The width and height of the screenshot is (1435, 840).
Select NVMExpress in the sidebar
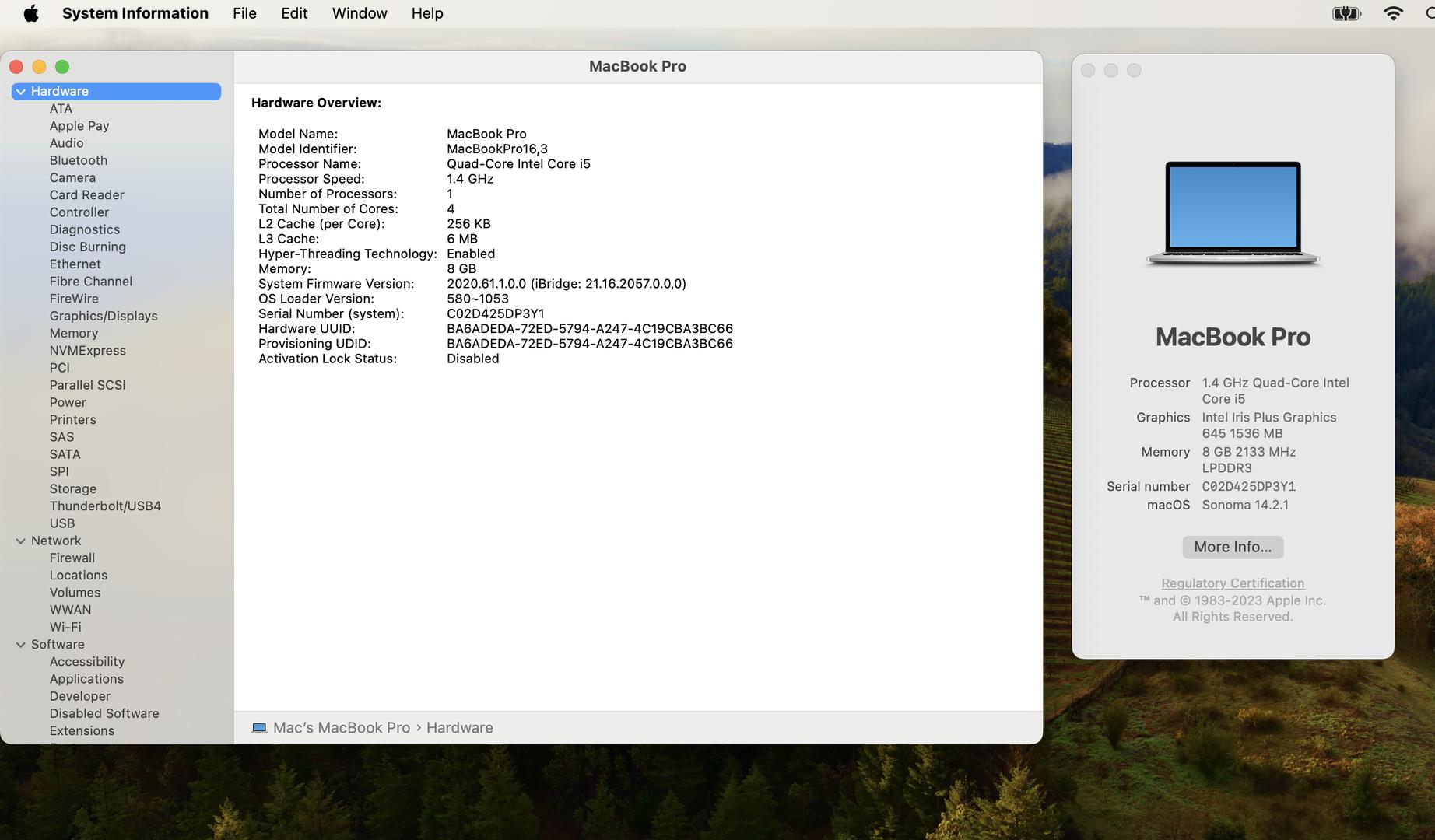(x=88, y=351)
